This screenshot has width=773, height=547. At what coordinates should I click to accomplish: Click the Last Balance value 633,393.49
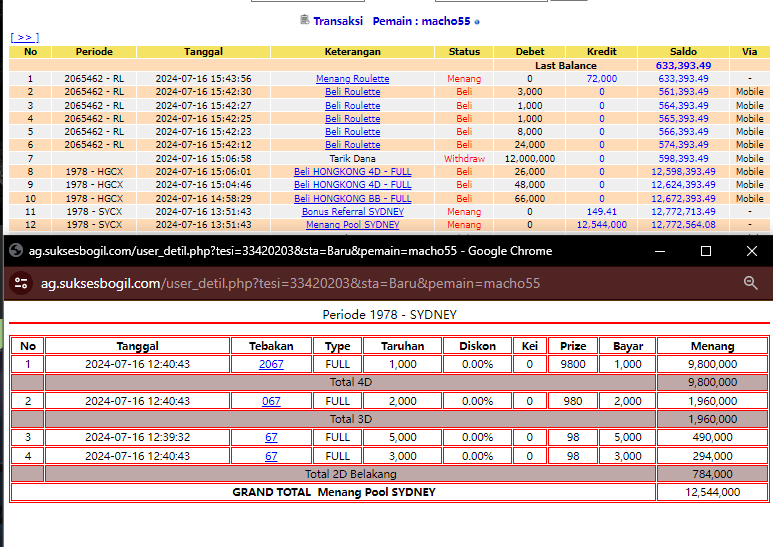click(683, 66)
